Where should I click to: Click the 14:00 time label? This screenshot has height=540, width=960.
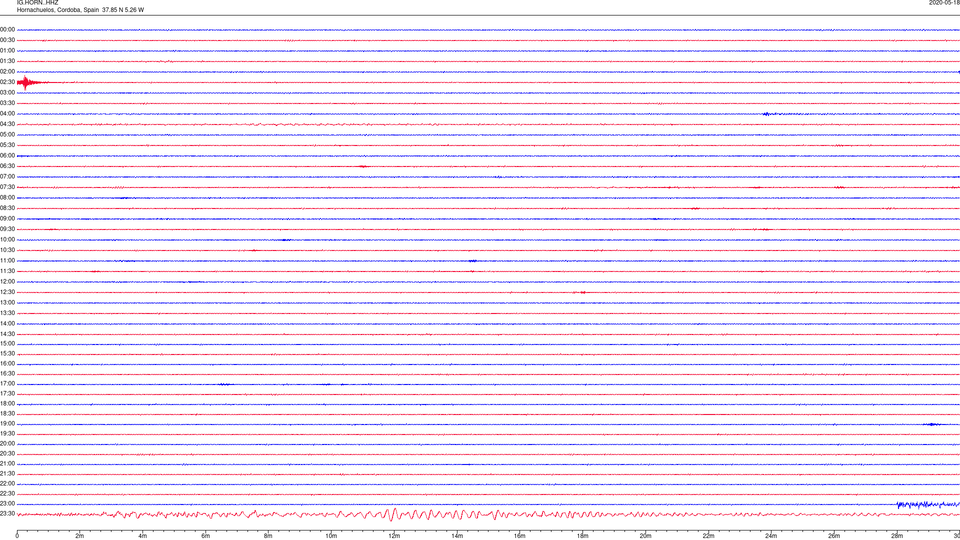pos(7,324)
